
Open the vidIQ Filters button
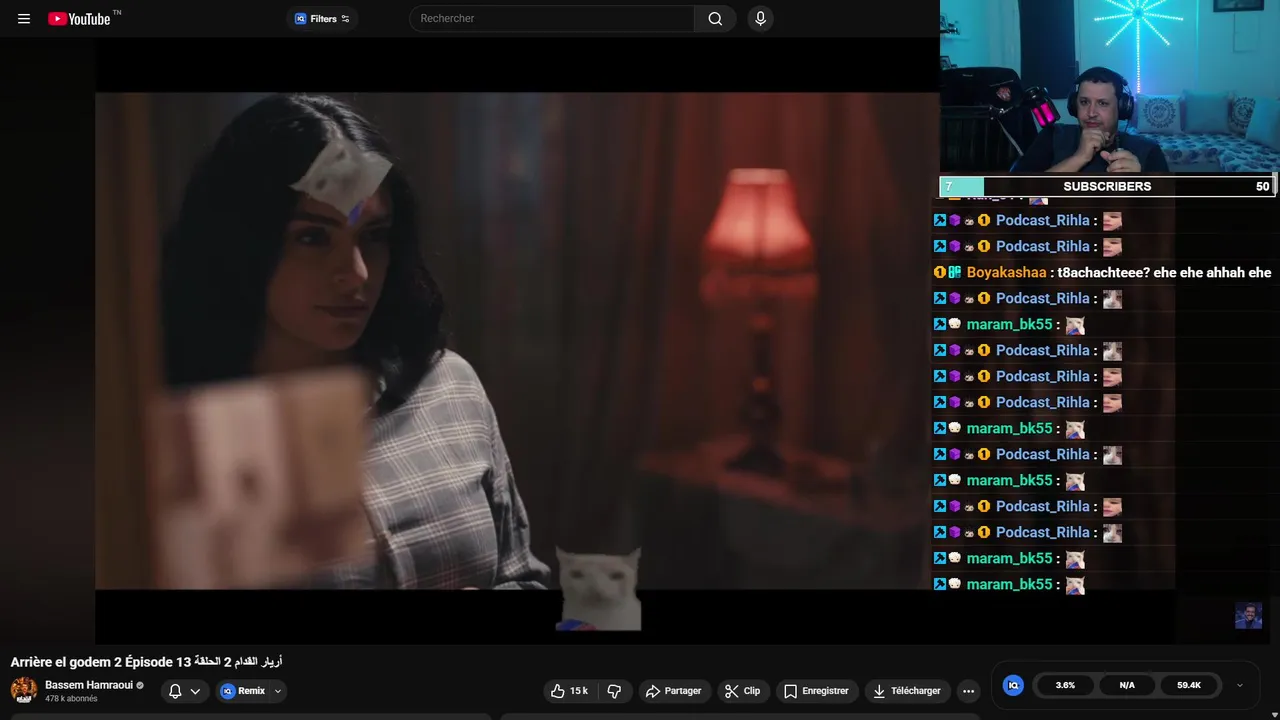tap(322, 19)
